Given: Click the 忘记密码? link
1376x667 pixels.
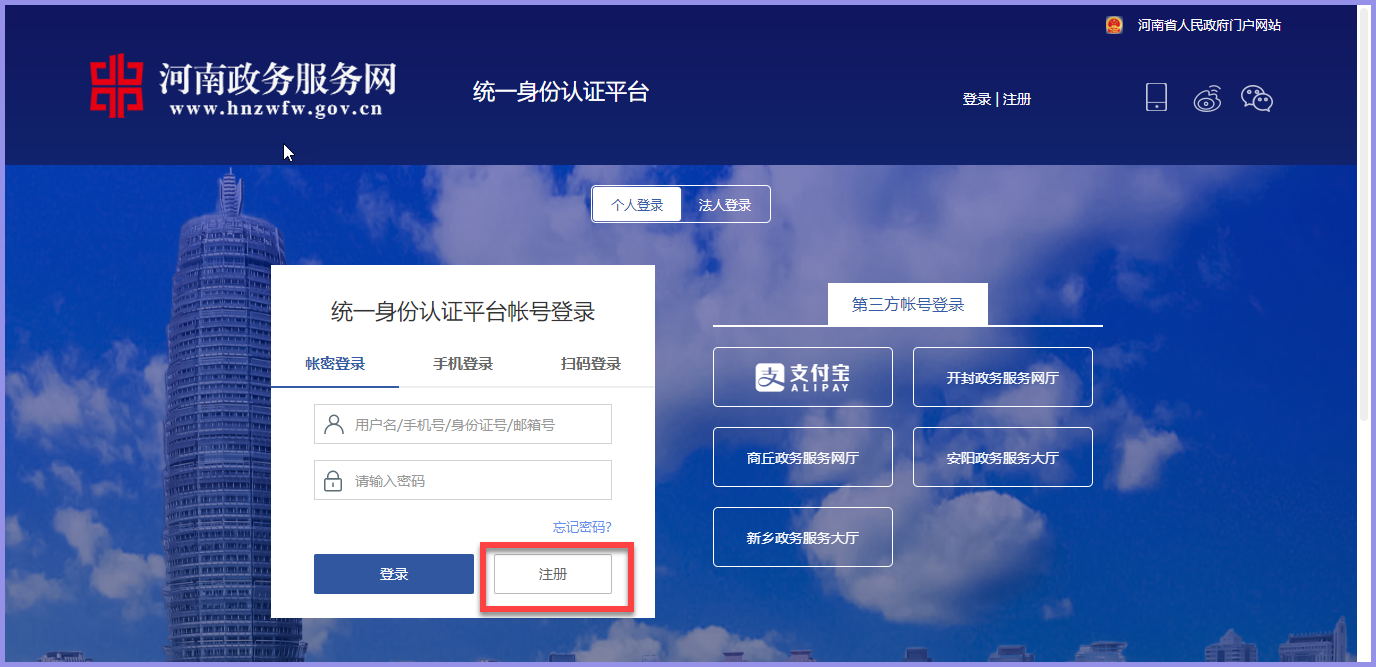Looking at the screenshot, I should (x=582, y=527).
